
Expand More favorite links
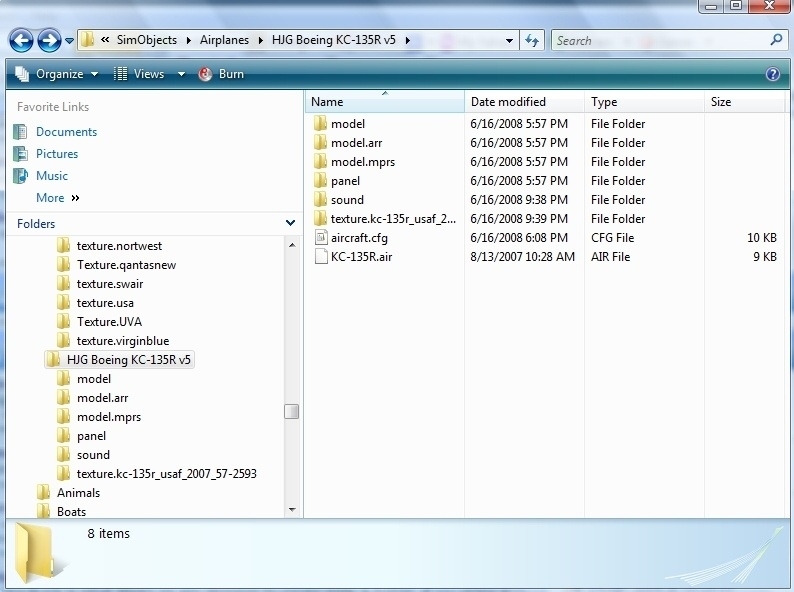coord(57,198)
